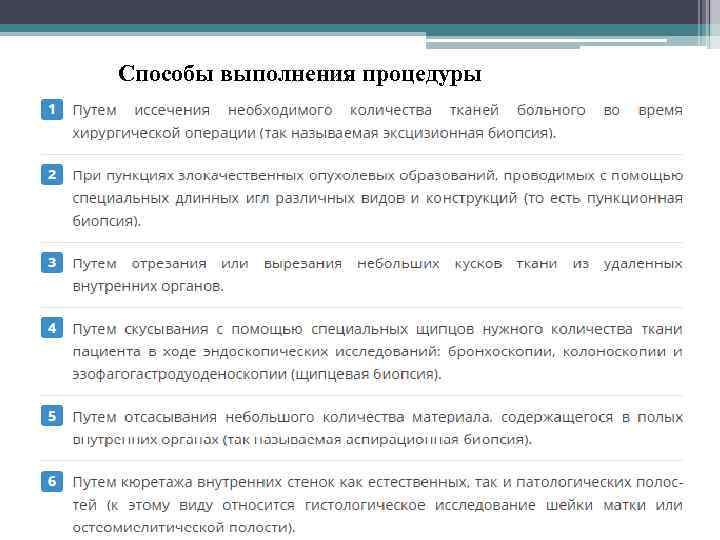Image resolution: width=720 pixels, height=540 pixels.
Task: Click word "вырезания" in item 3
Action: point(303,264)
